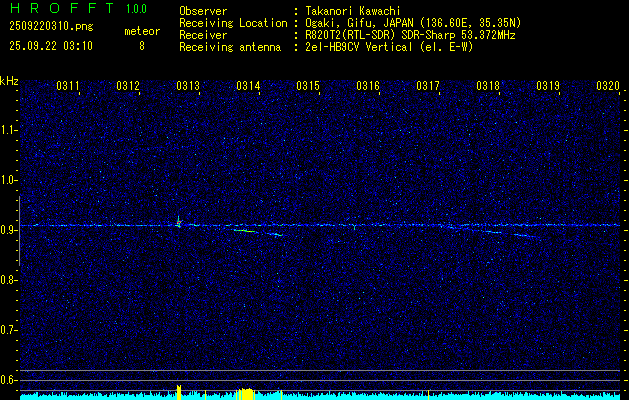Click the 0.6 kHz axis label
The width and height of the screenshot is (629, 400).
point(9,380)
